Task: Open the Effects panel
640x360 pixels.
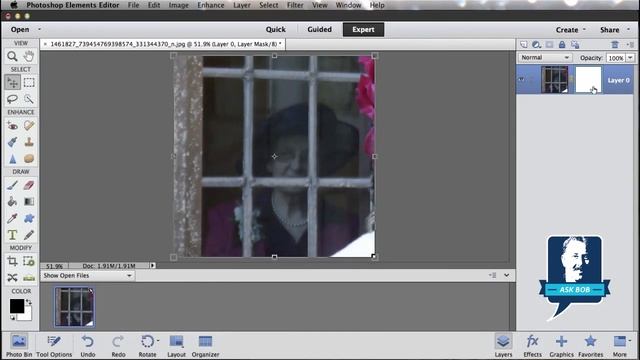Action: click(x=532, y=346)
